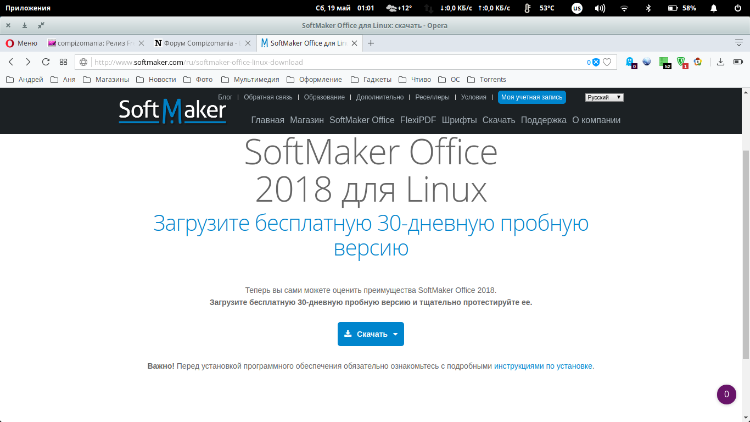
Task: Click the Моя учетная запись button
Action: [531, 98]
